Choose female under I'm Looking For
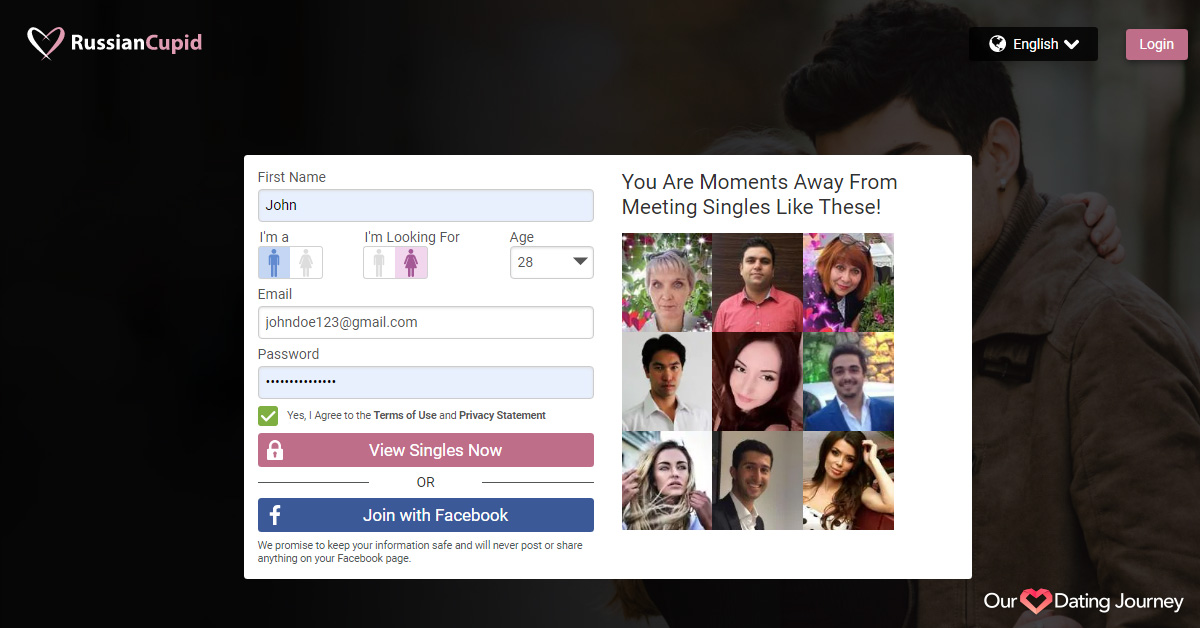Viewport: 1200px width, 628px height. [x=411, y=262]
